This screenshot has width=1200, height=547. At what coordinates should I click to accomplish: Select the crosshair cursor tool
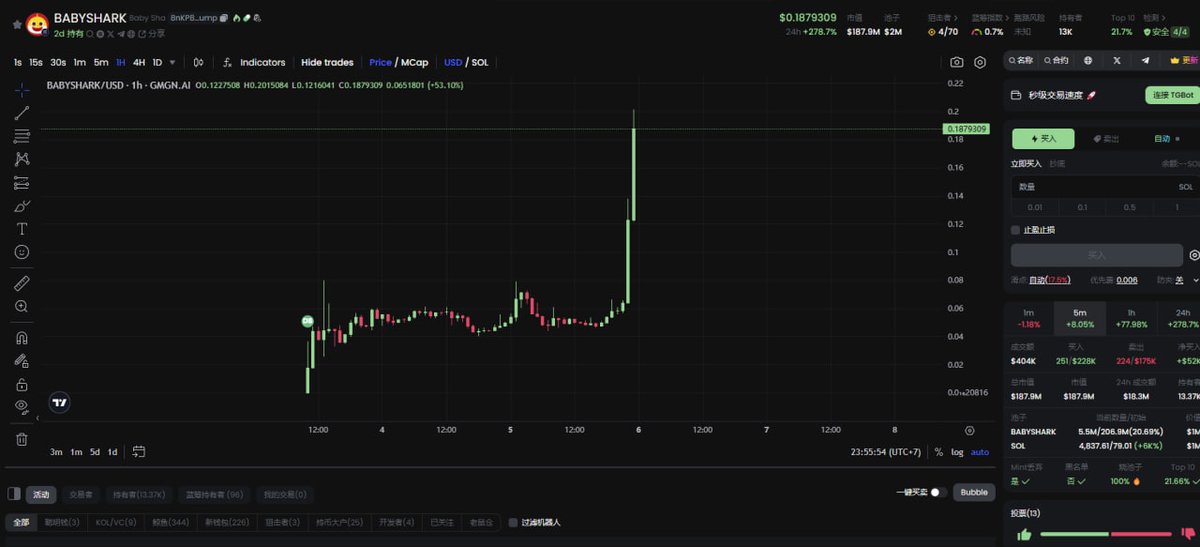click(x=22, y=90)
